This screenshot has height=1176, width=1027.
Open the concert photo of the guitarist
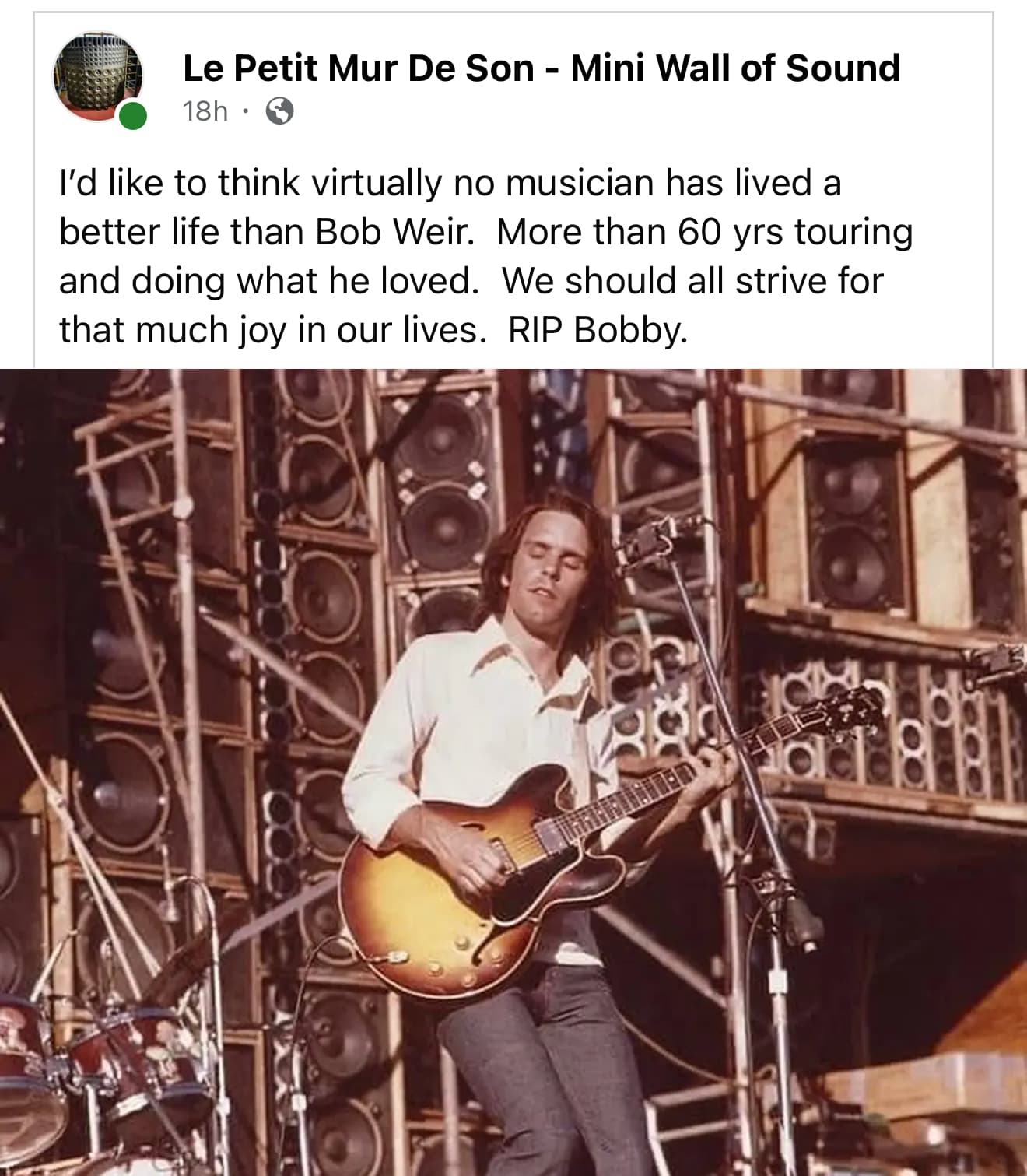pyautogui.click(x=513, y=771)
